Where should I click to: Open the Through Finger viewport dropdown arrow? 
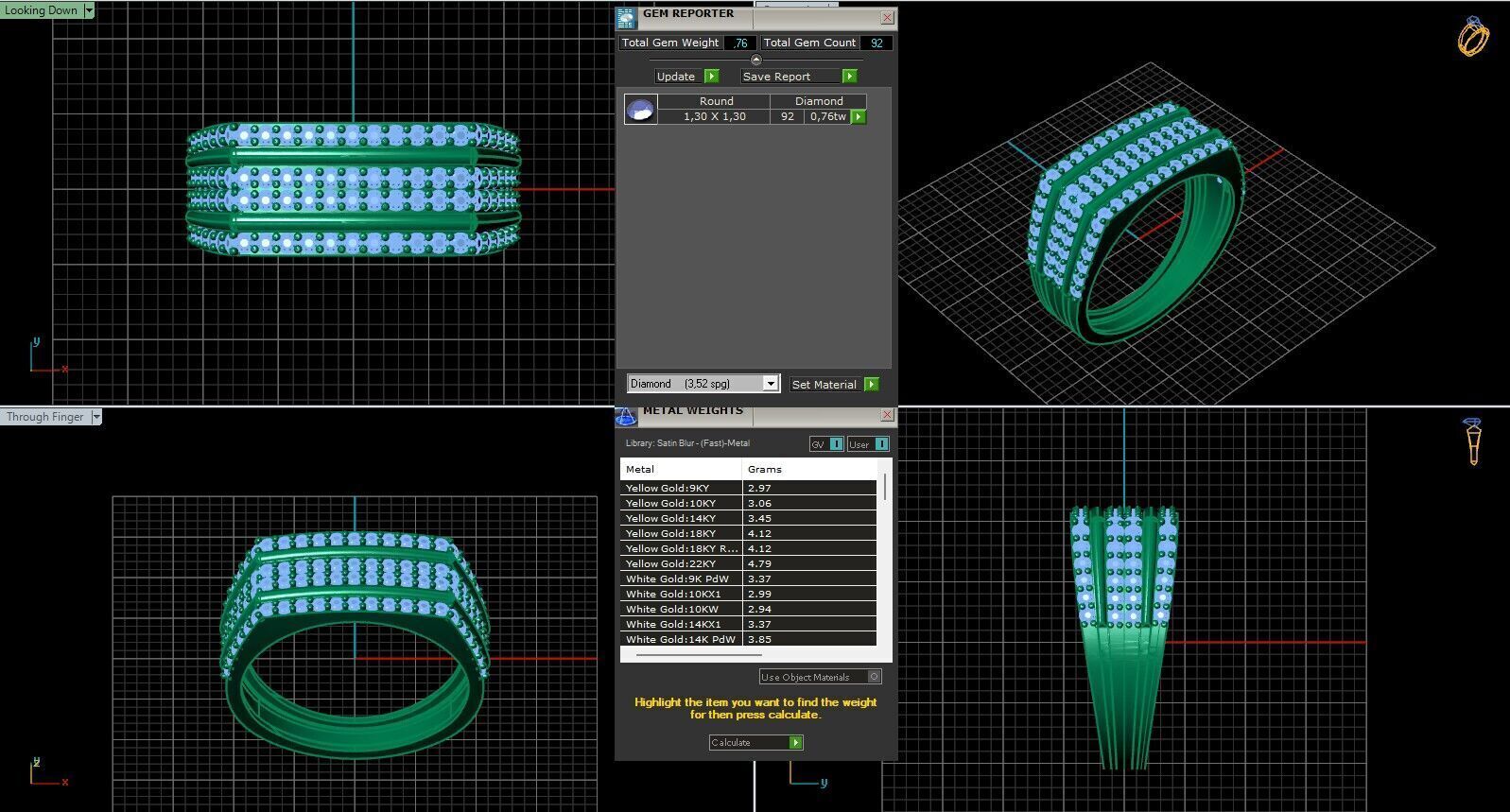click(95, 417)
